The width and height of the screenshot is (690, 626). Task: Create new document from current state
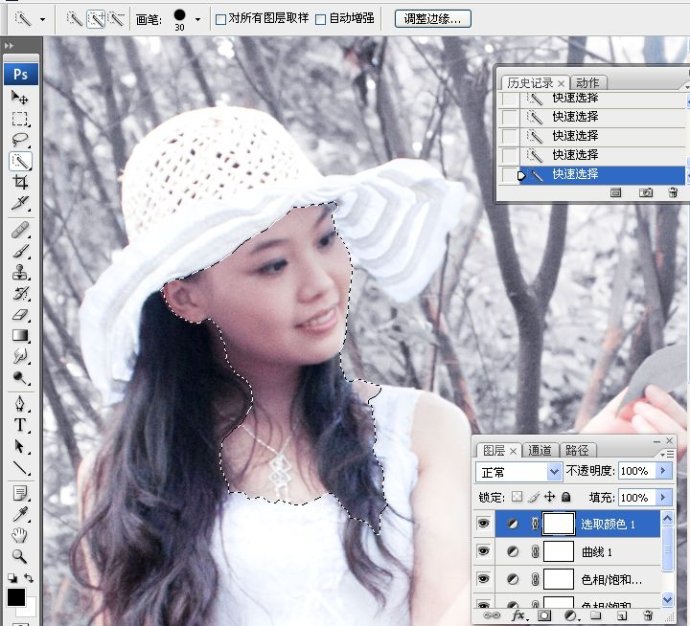tap(616, 193)
